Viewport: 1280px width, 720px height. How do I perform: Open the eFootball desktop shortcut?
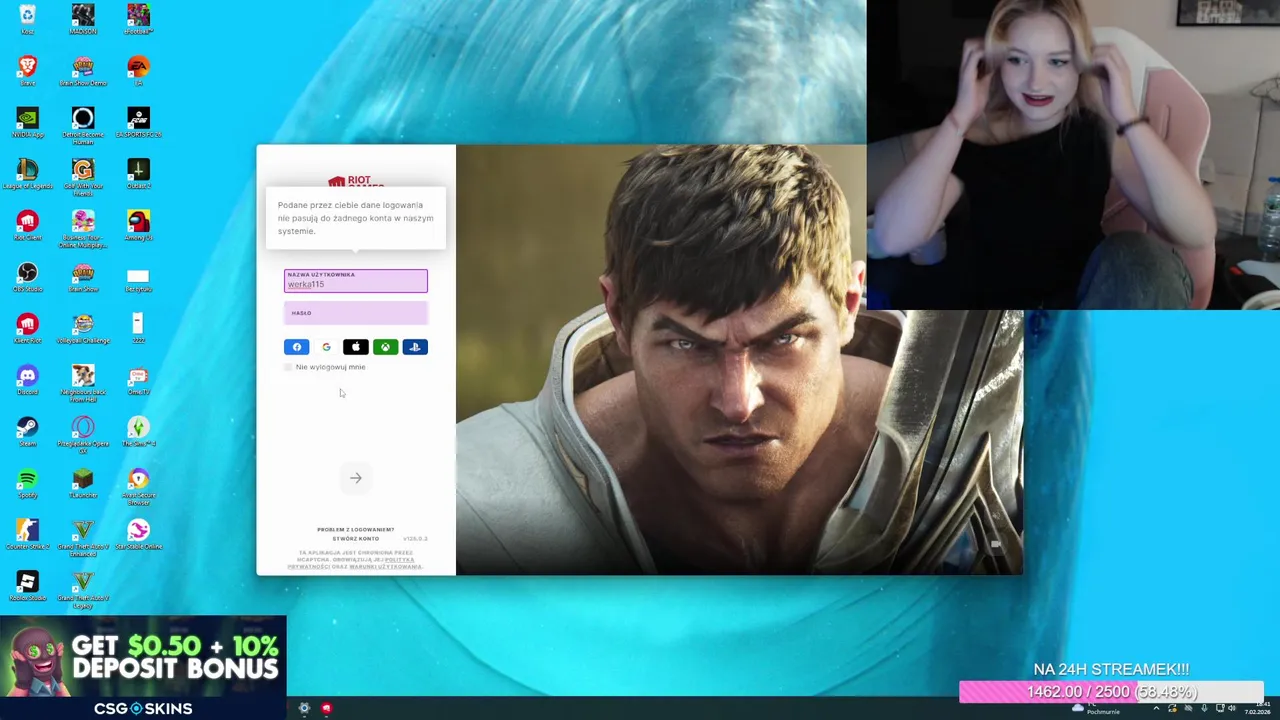click(138, 19)
